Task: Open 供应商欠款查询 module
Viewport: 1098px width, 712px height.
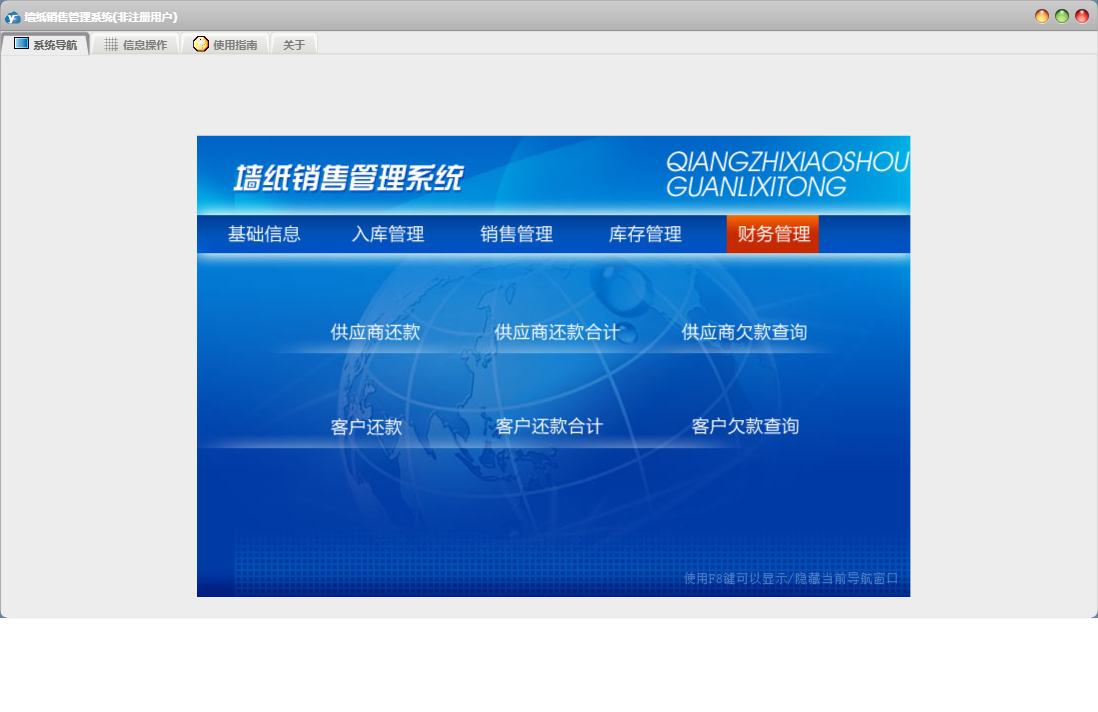Action: (744, 332)
